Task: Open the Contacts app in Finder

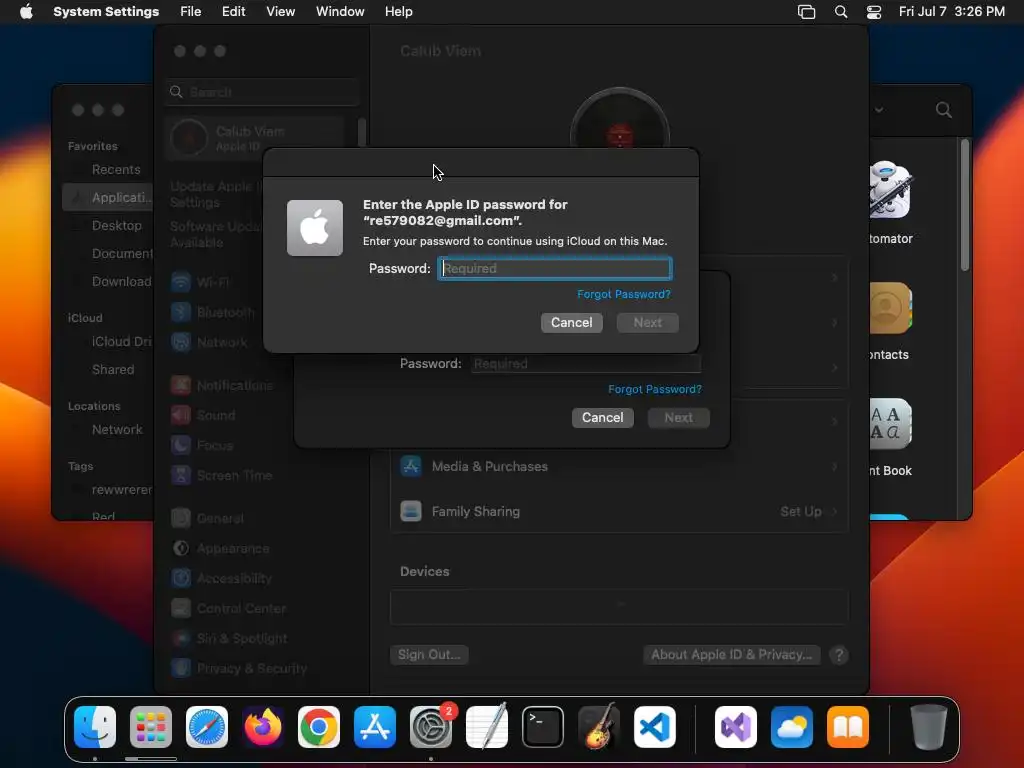Action: [890, 308]
